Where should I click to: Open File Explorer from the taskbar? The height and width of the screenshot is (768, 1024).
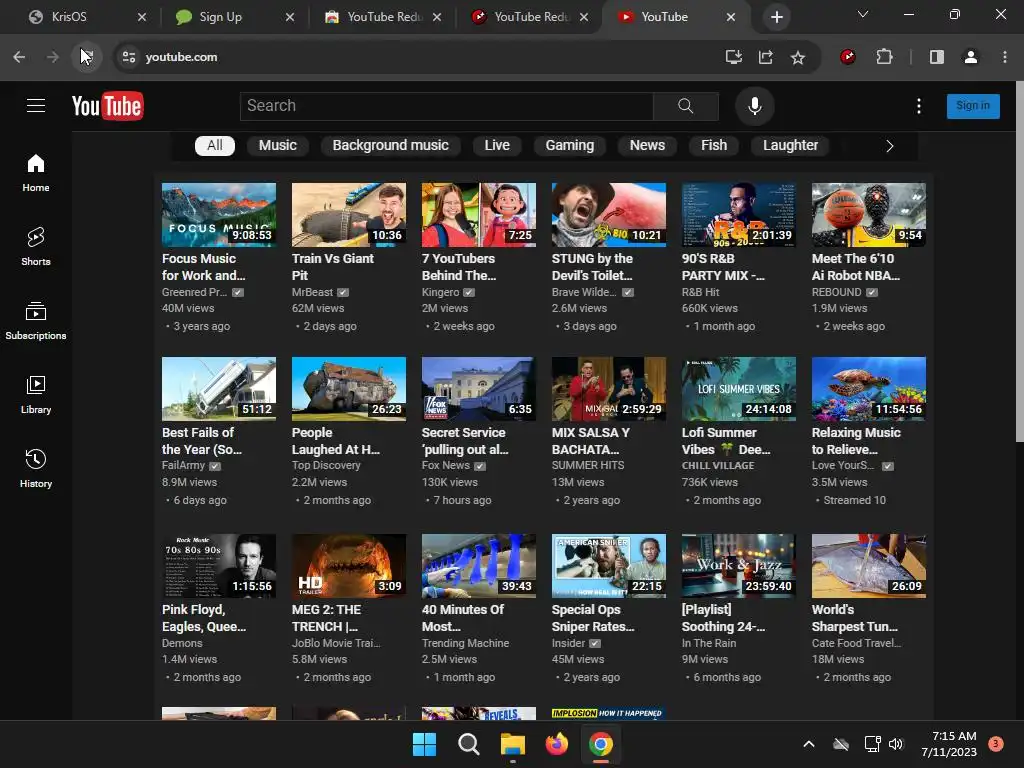(513, 744)
